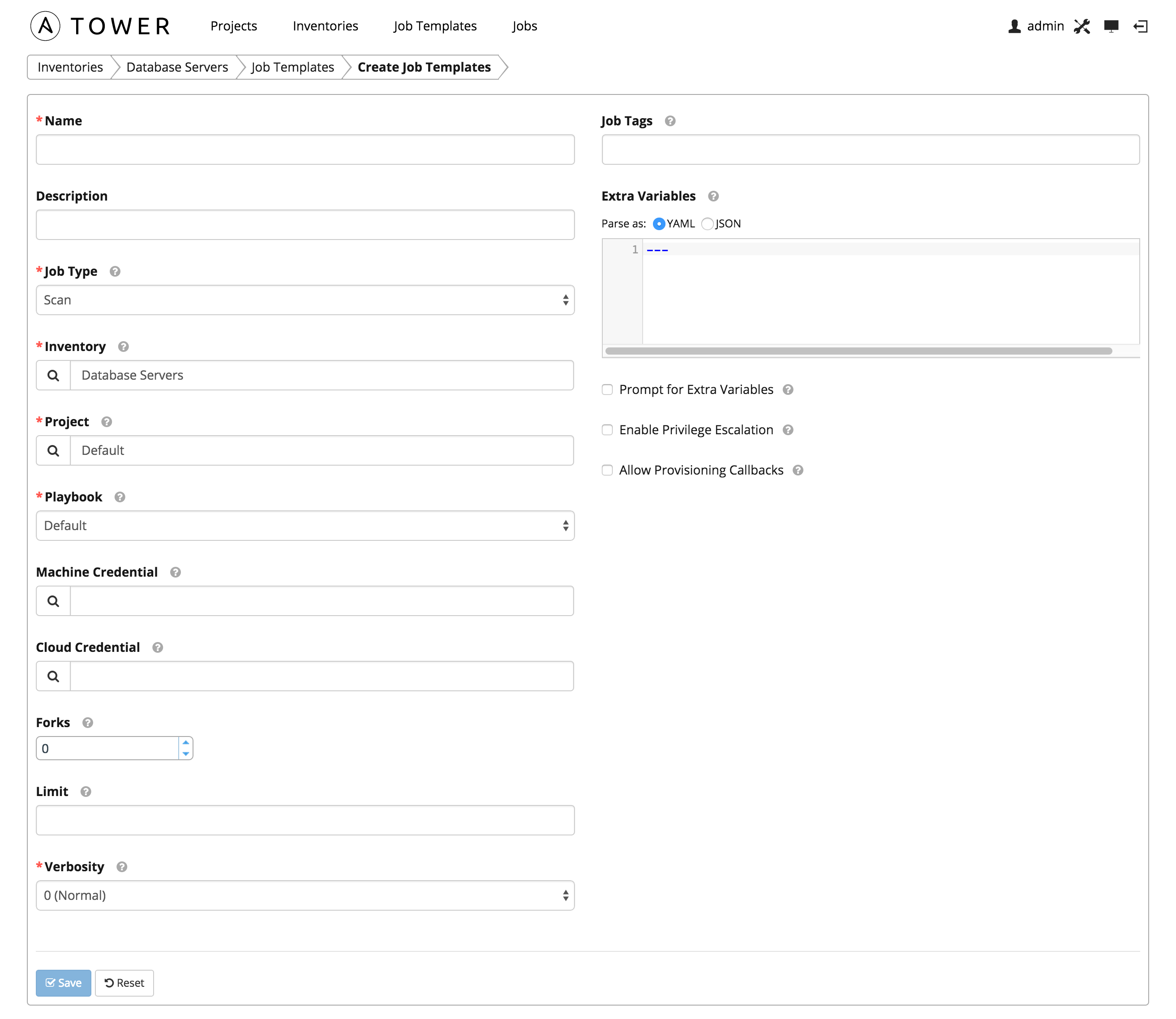The width and height of the screenshot is (1176, 1019).
Task: Click the Reset button
Action: click(124, 983)
